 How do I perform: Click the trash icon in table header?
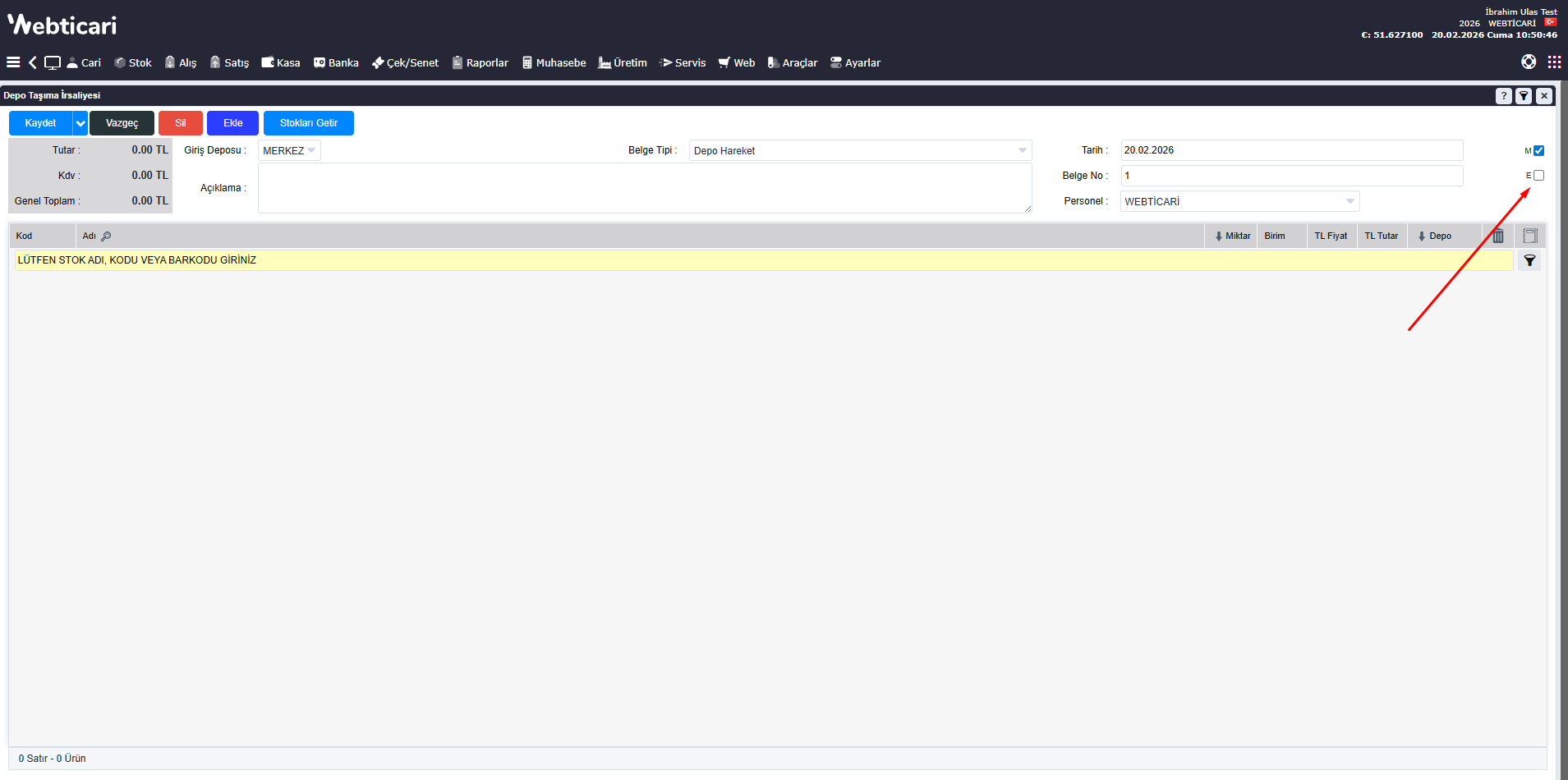(x=1498, y=236)
